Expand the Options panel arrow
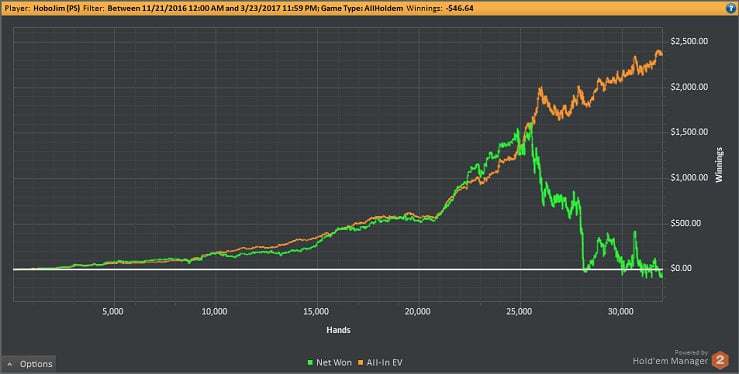 [x=10, y=364]
